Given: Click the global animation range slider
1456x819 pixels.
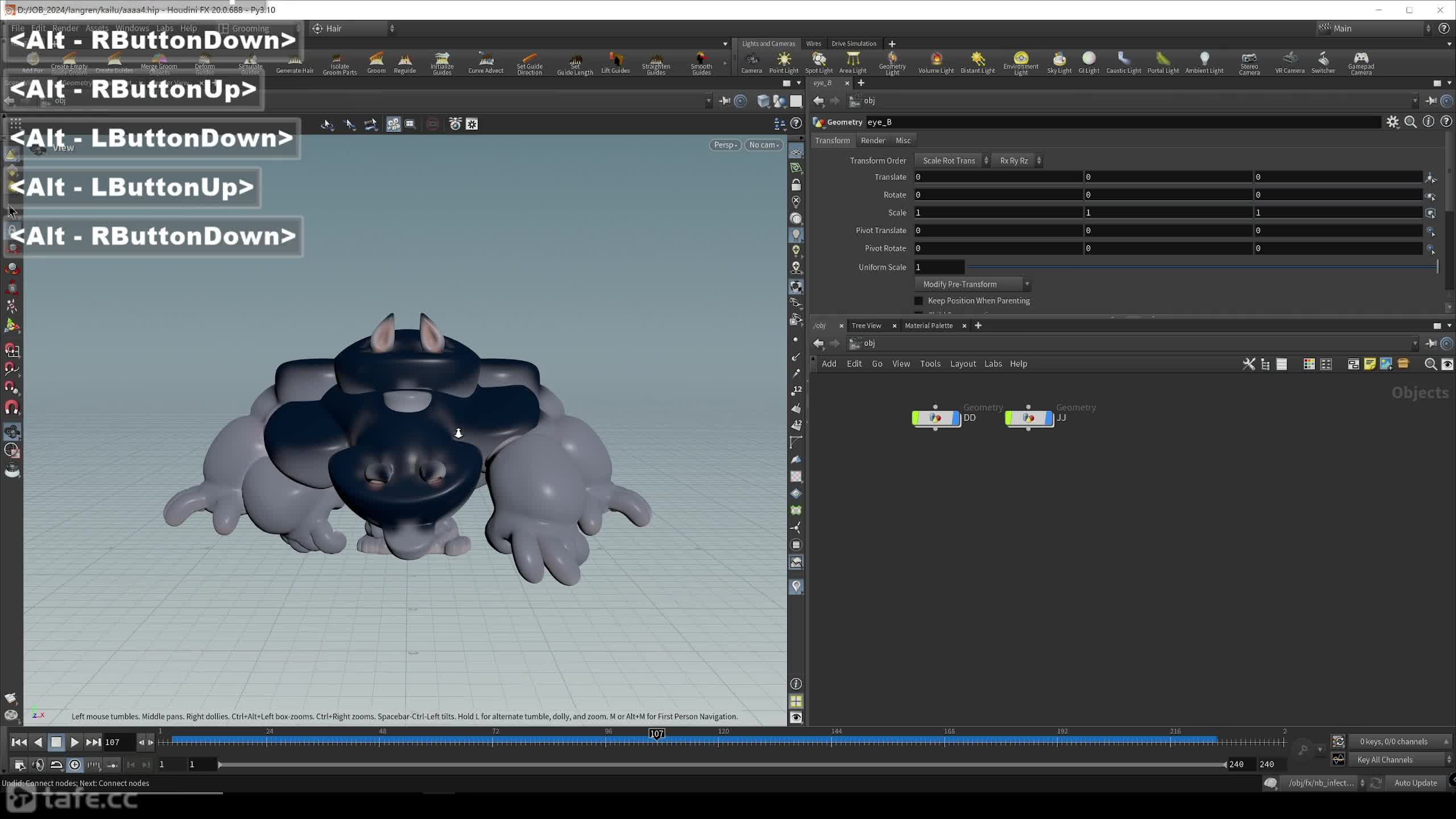Looking at the screenshot, I should pos(722,765).
